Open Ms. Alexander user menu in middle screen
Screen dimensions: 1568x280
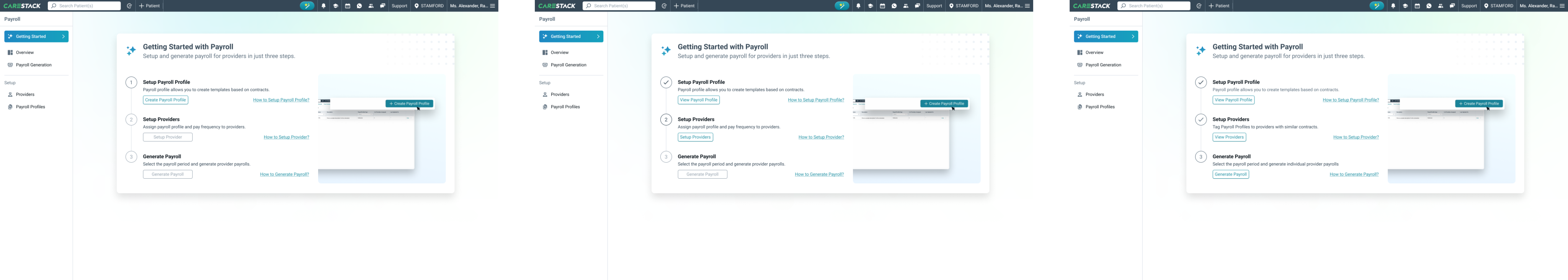1004,5
